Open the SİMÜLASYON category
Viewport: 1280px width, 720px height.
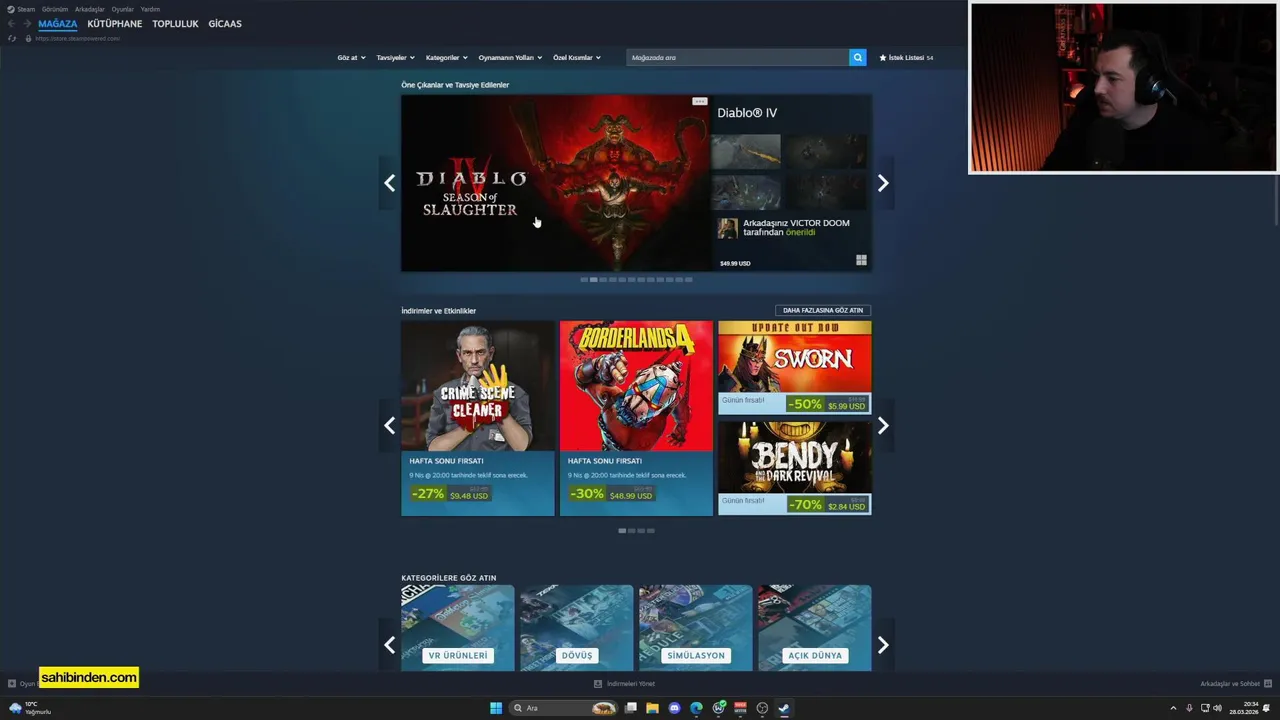pos(696,628)
